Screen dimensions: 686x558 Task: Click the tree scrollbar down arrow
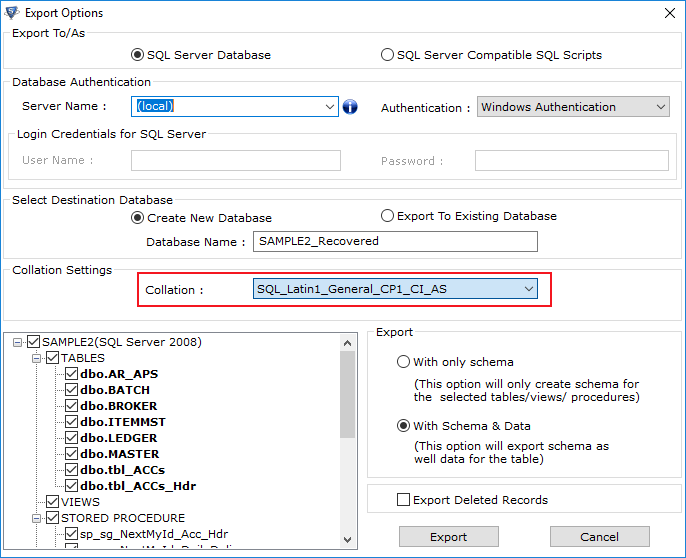pos(348,540)
